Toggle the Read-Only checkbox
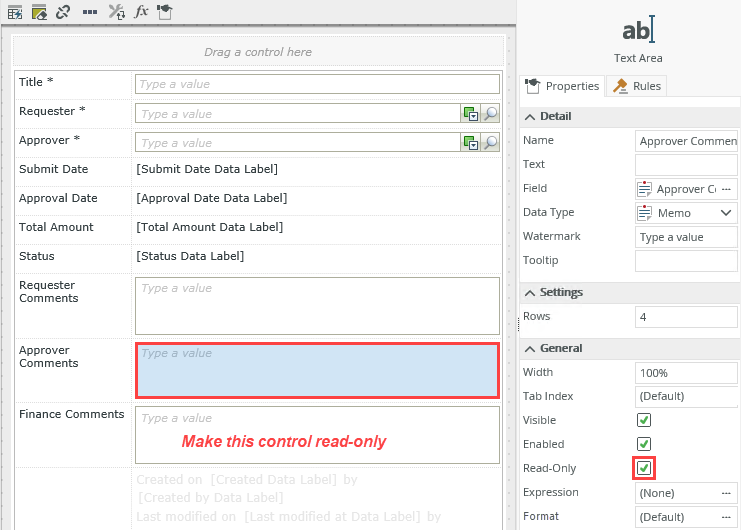Viewport: 741px width, 530px height. pos(644,468)
